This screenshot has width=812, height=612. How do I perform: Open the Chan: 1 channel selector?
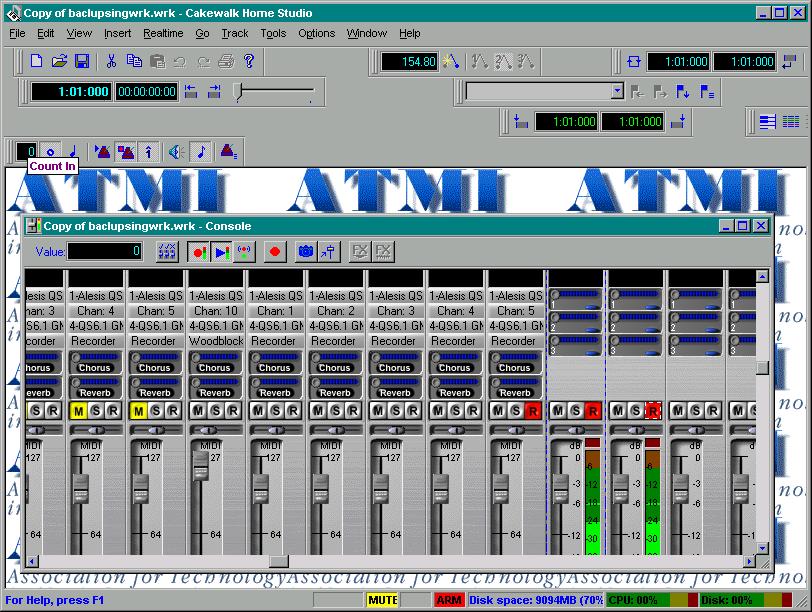coord(276,311)
